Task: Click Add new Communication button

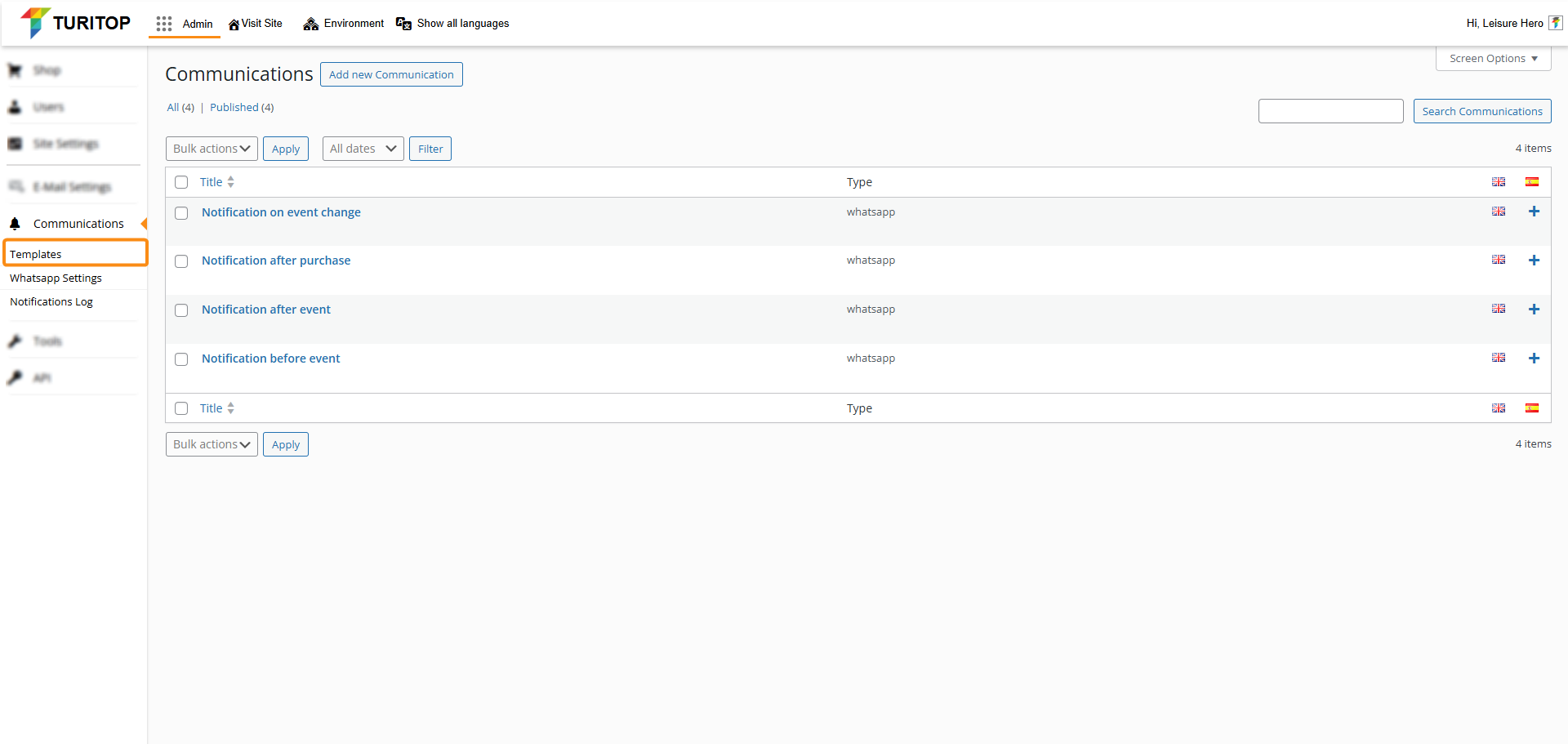Action: [391, 74]
